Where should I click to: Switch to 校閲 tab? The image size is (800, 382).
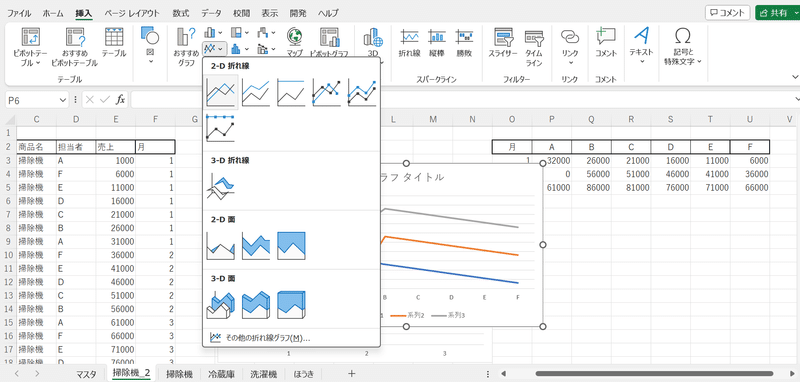click(242, 13)
